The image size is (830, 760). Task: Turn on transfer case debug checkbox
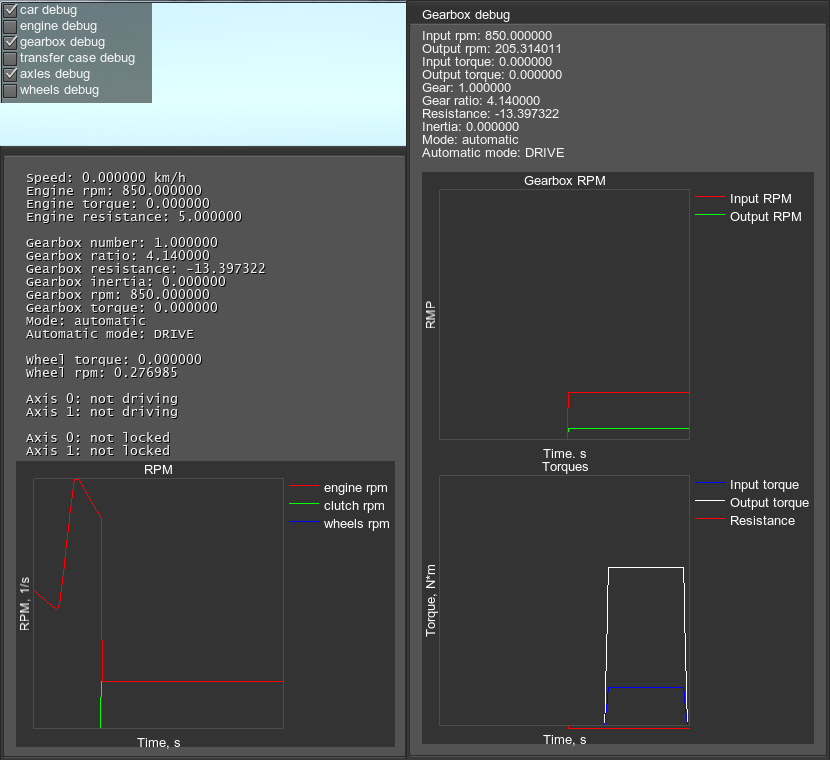point(11,58)
